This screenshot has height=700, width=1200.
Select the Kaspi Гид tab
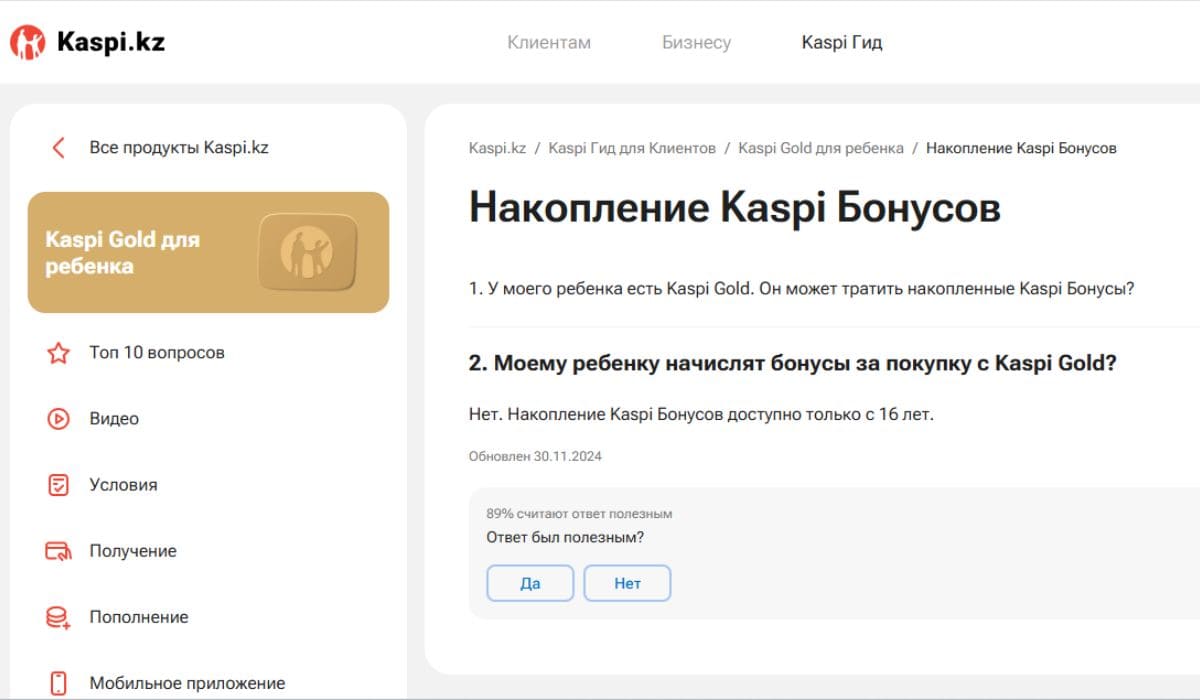point(841,43)
